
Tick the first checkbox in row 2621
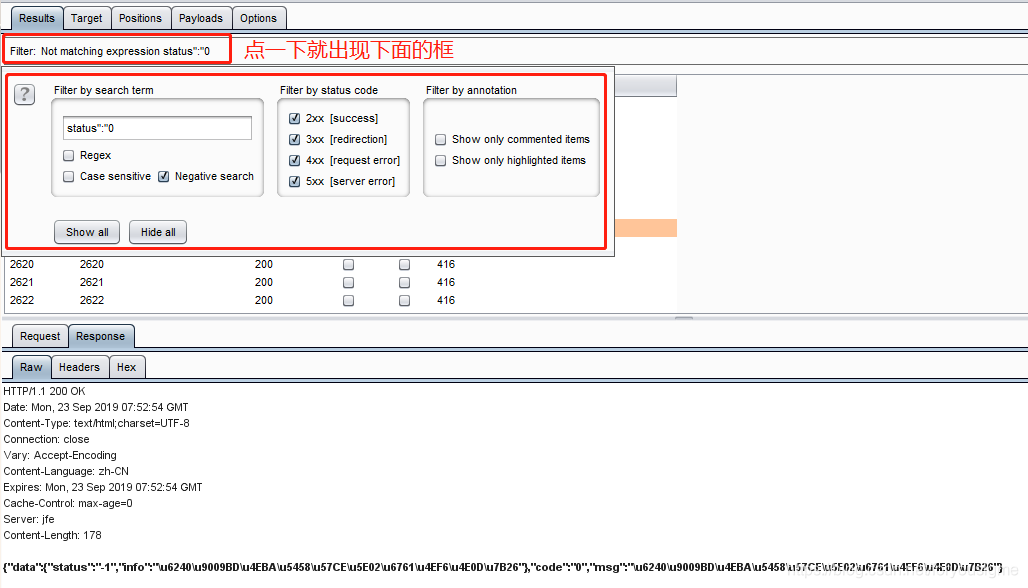pos(348,283)
